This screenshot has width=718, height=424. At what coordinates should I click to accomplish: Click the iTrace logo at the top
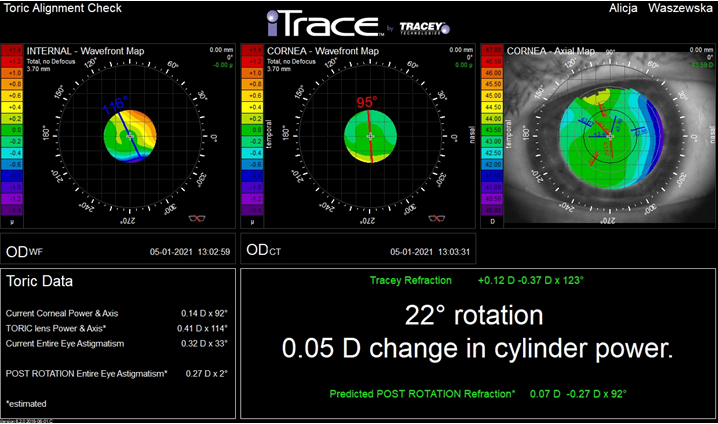[326, 23]
